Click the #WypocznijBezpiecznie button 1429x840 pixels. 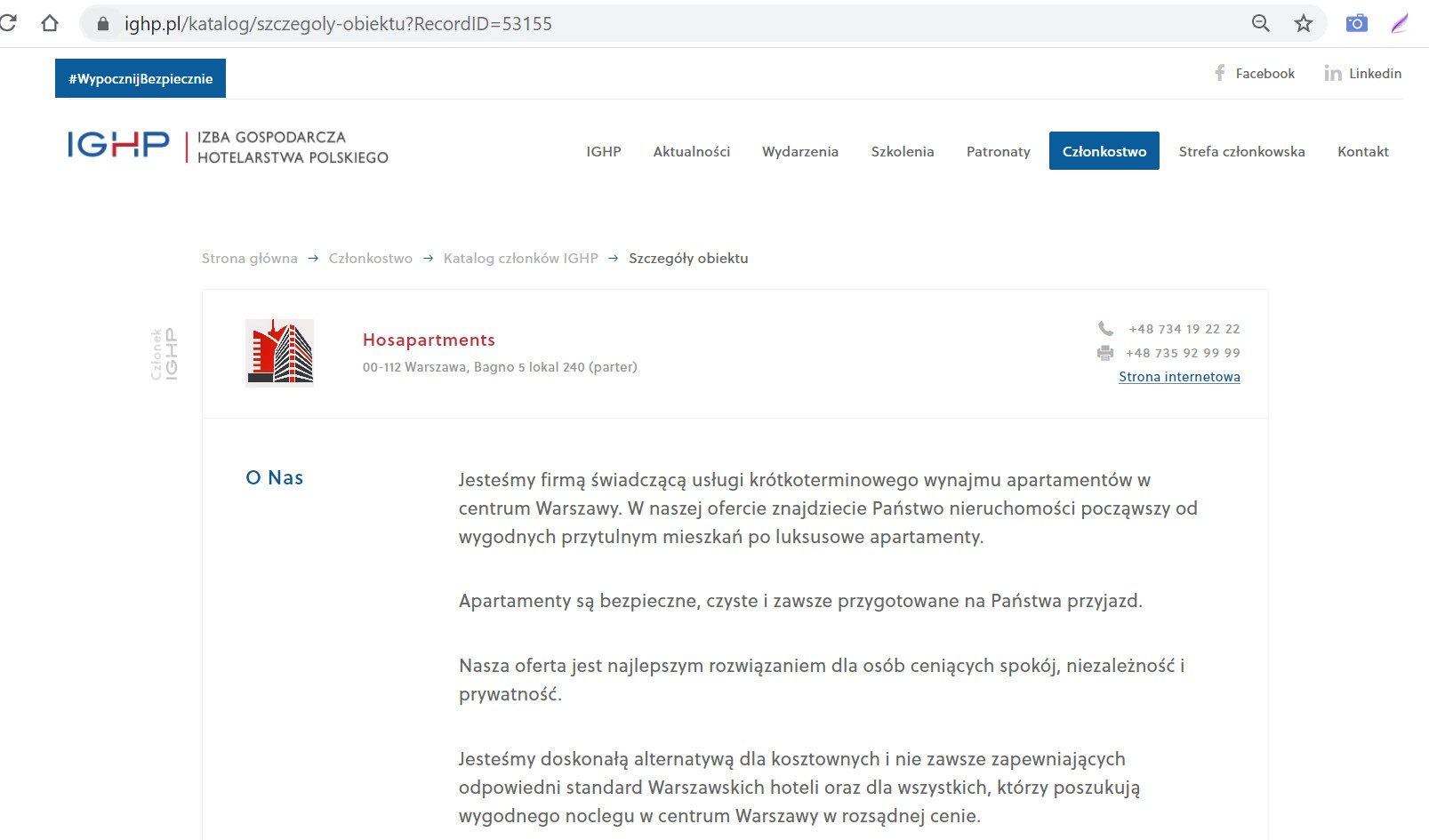140,78
